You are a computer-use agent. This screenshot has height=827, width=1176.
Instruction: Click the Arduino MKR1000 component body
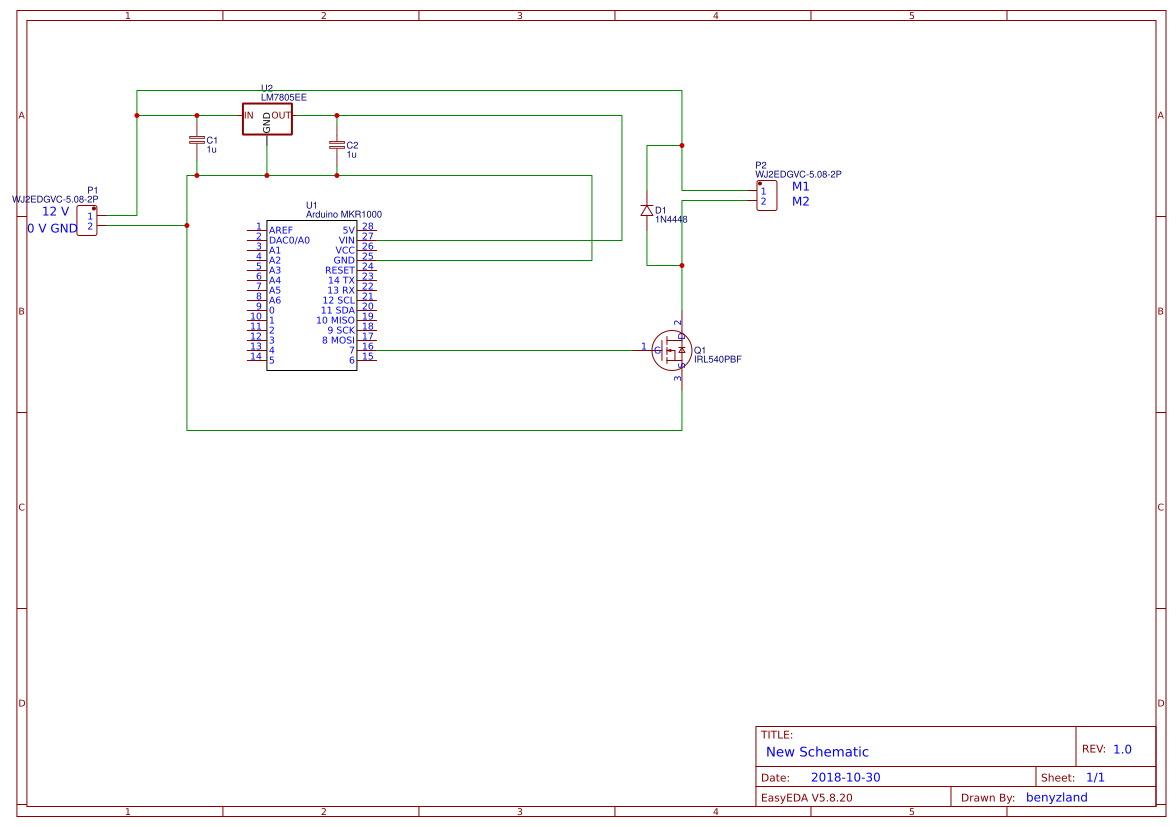[x=310, y=295]
